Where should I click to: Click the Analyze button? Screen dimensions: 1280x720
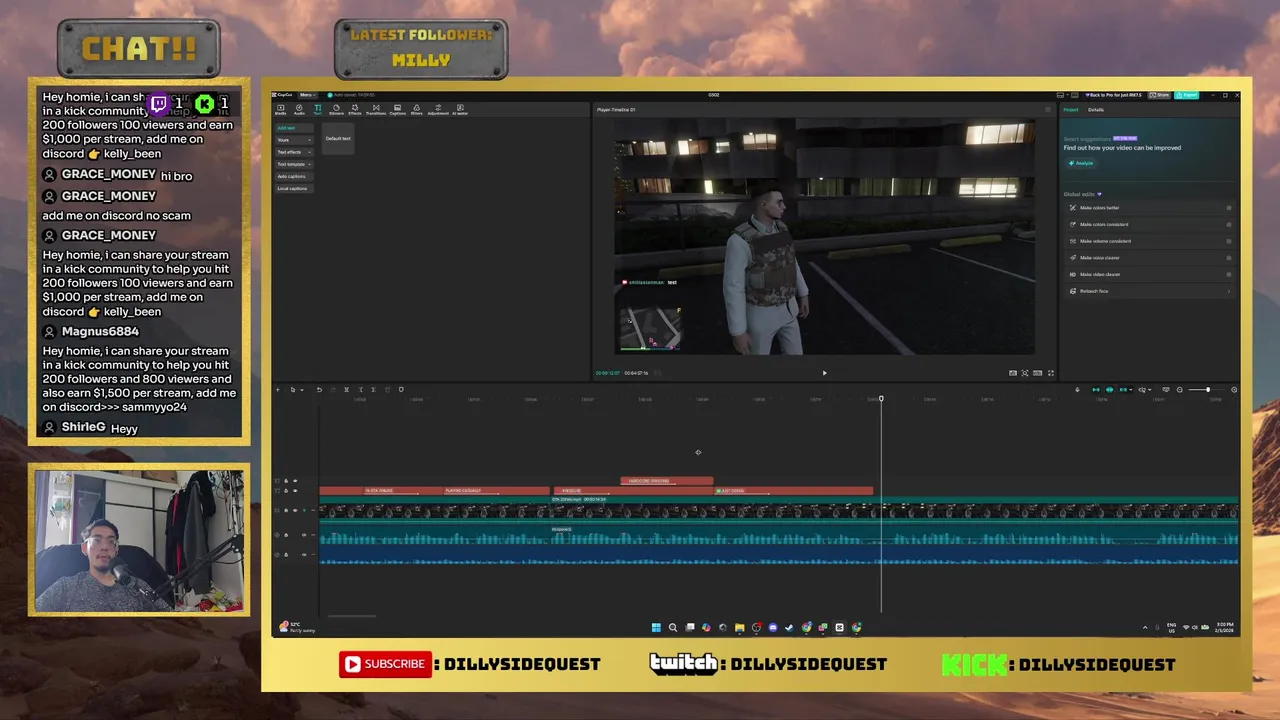[1081, 163]
